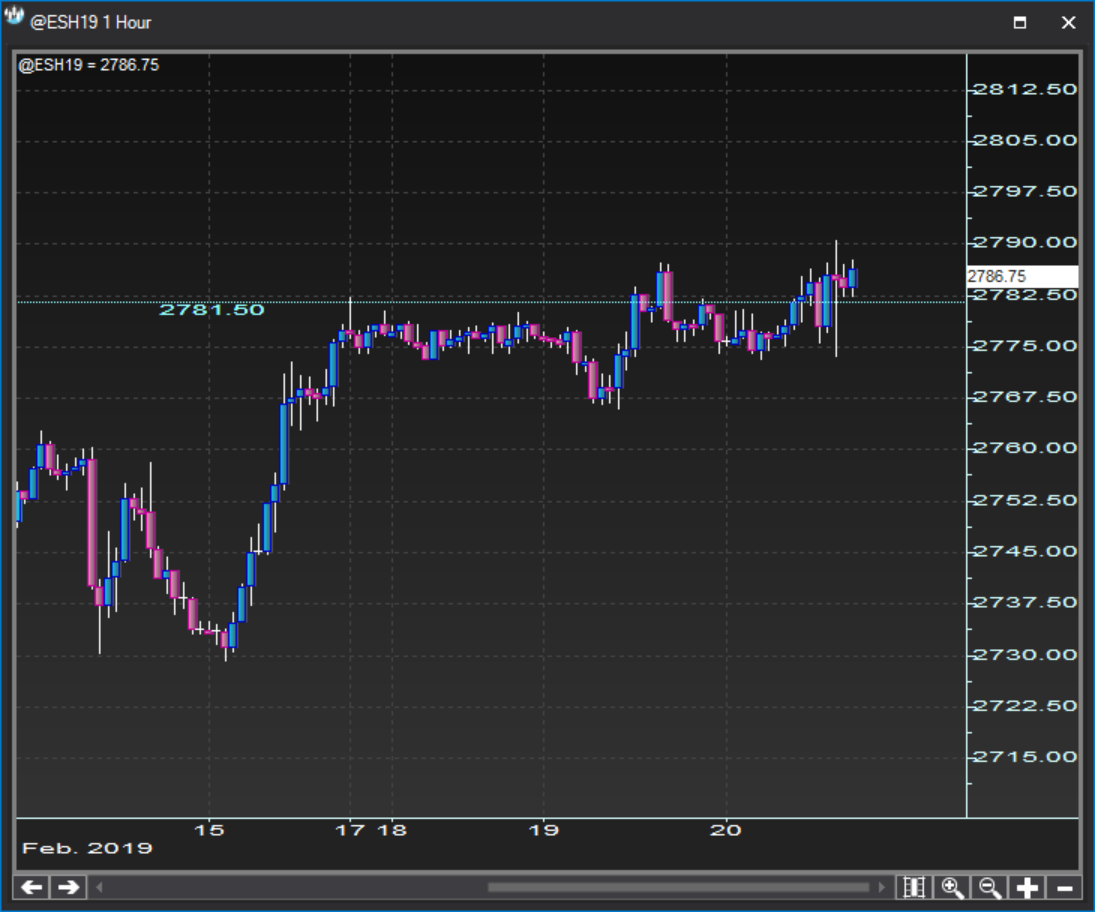Screen dimensions: 1095x912
Task: Click the '@ESH19 1 Hour' window title
Action: [90, 22]
